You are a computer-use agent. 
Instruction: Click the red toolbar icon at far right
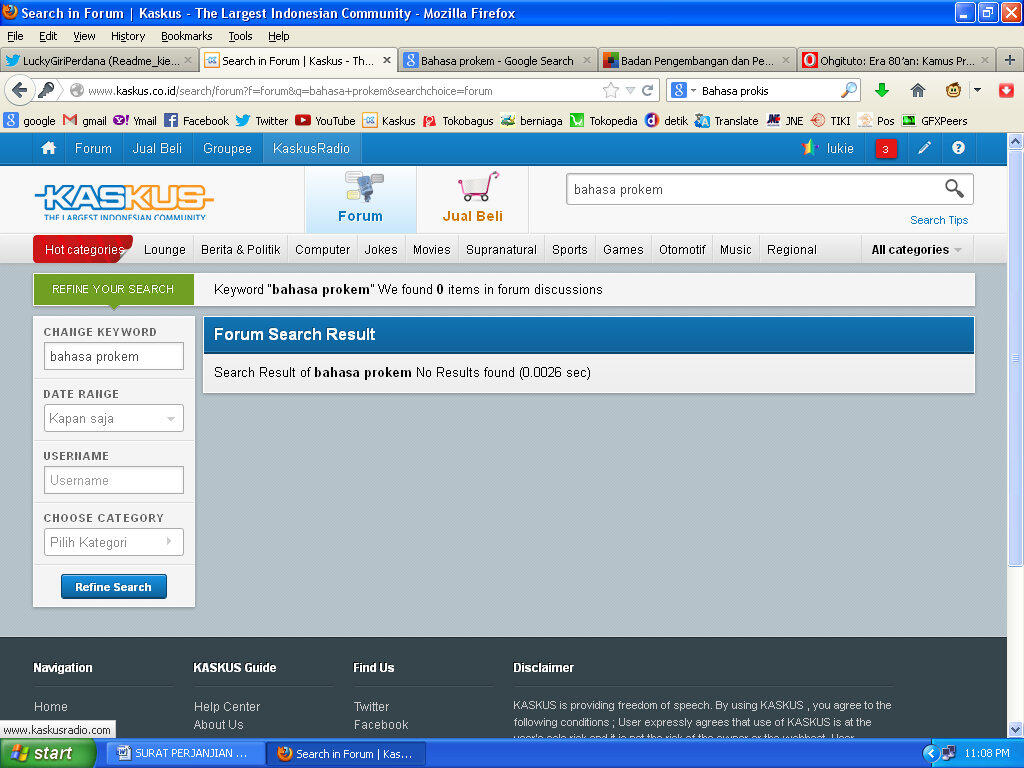coord(1006,90)
